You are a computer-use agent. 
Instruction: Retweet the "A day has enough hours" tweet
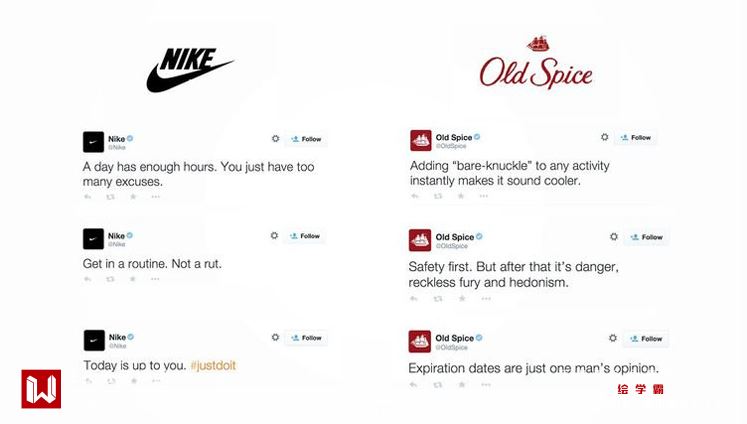click(x=110, y=197)
